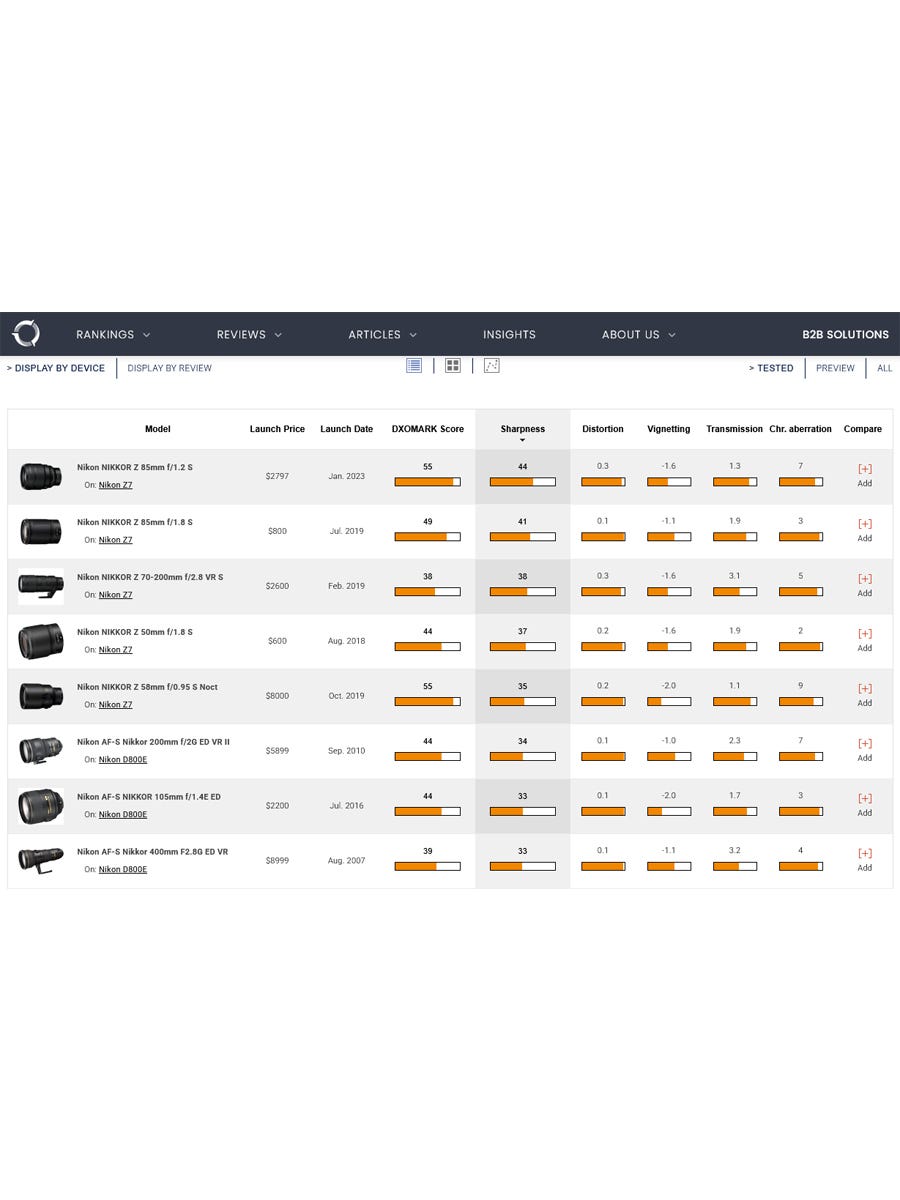Open Nikon D800E link under 400mm F2.8G

[122, 870]
